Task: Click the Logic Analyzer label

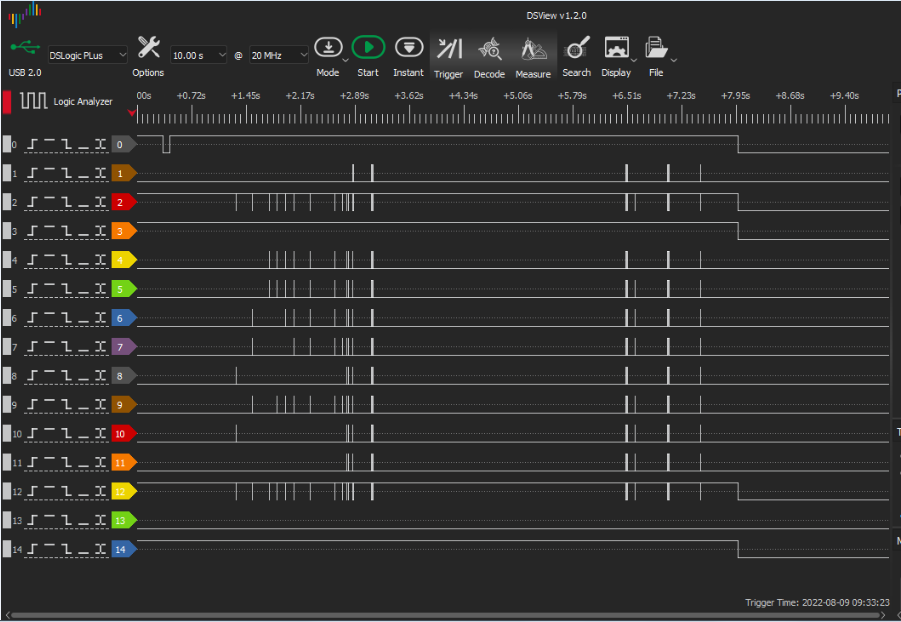Action: pyautogui.click(x=83, y=101)
